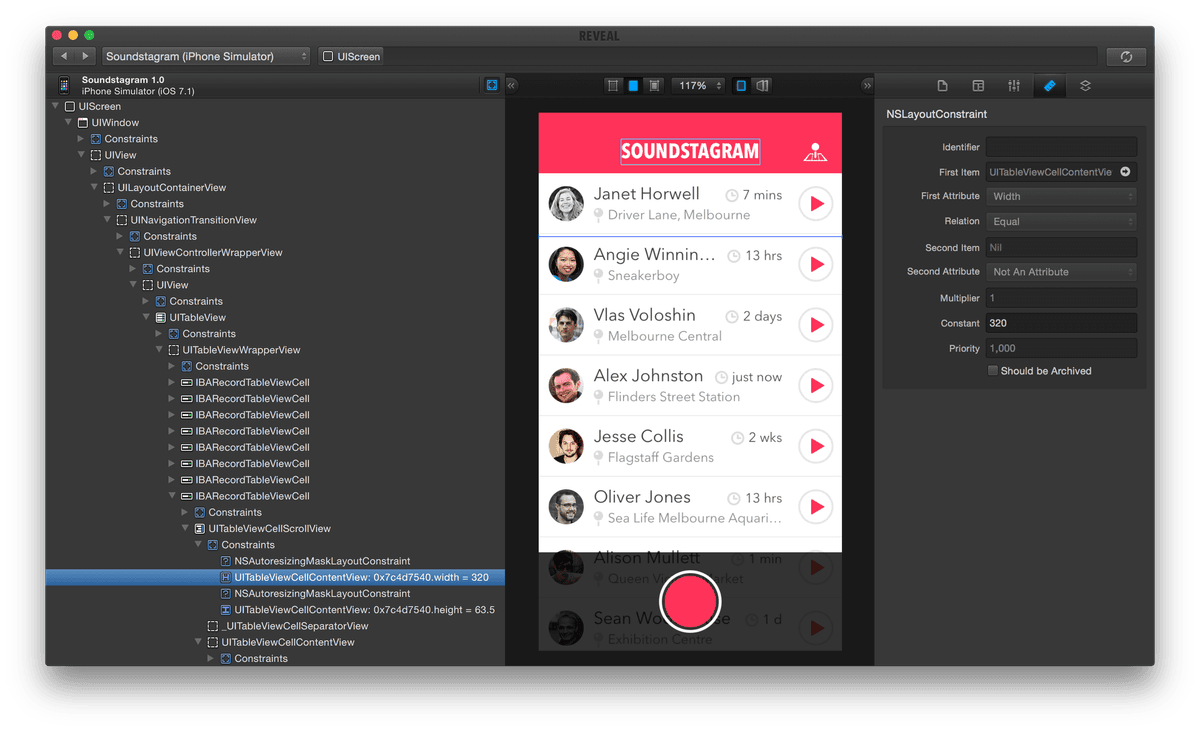Click the iPhone device icon beside Soundstagram 1.0
Screen dimensions: 1200x731
[x=64, y=86]
